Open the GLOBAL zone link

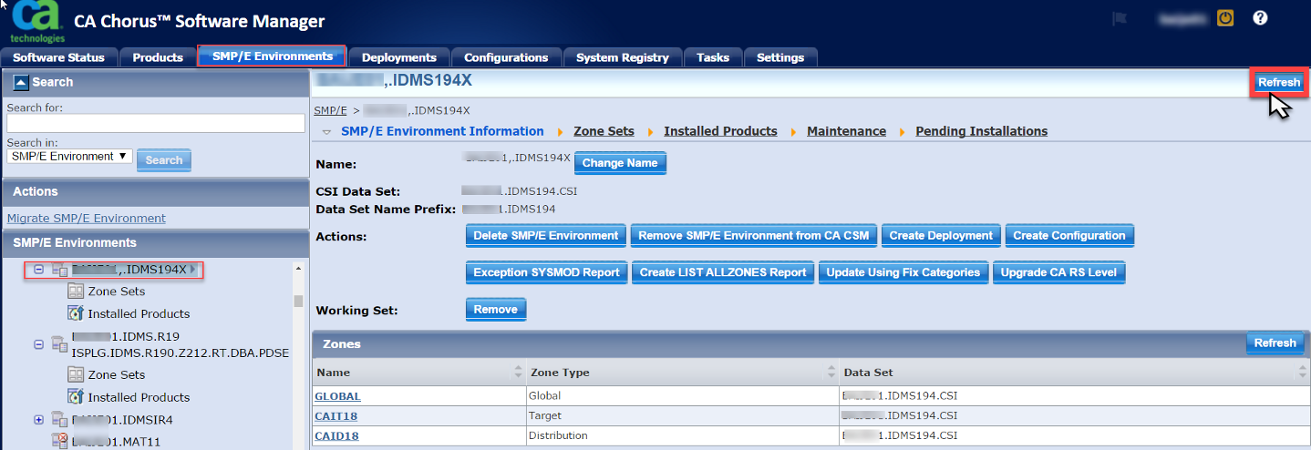pos(337,396)
